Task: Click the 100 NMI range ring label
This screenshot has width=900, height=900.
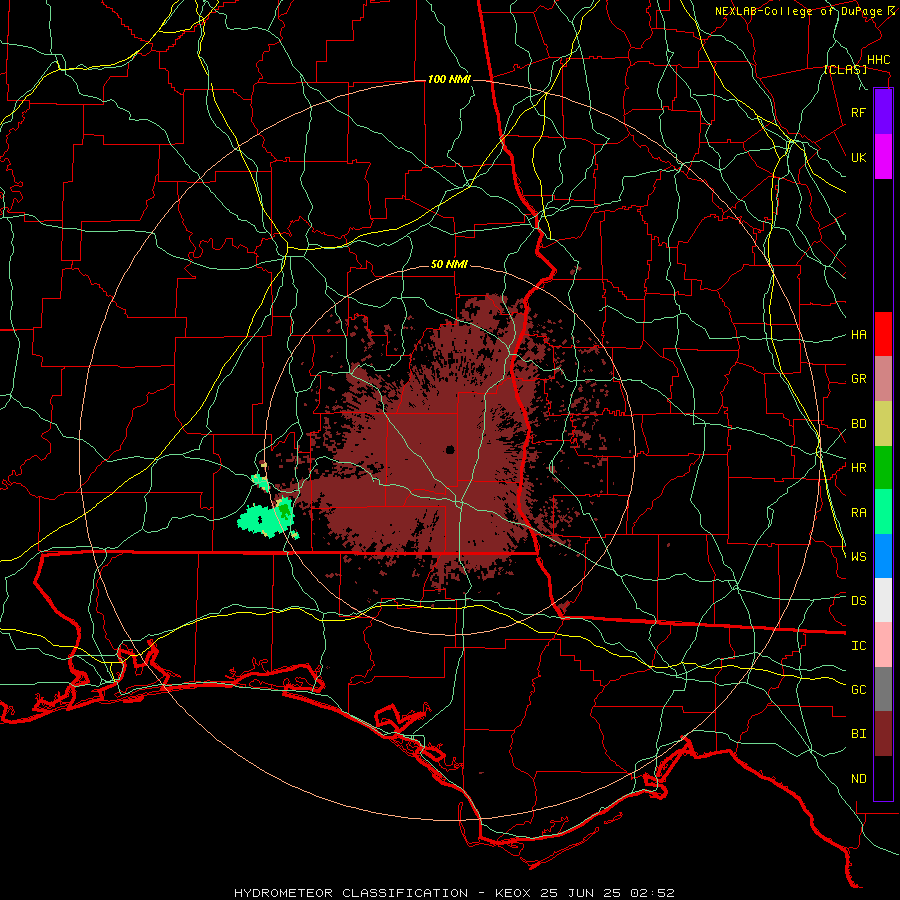Action: [x=449, y=79]
